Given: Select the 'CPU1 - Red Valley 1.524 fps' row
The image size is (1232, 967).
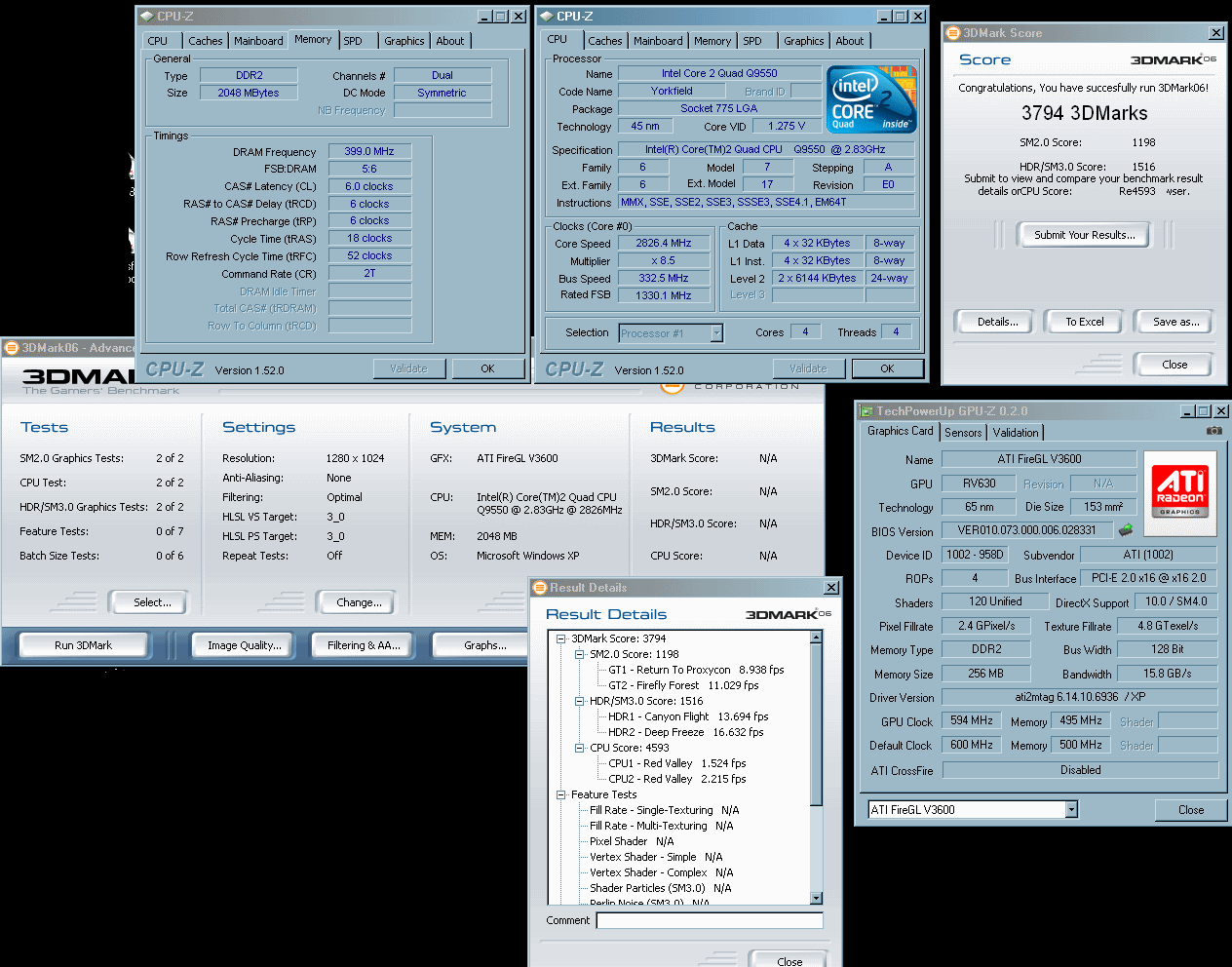Looking at the screenshot, I should tap(676, 764).
